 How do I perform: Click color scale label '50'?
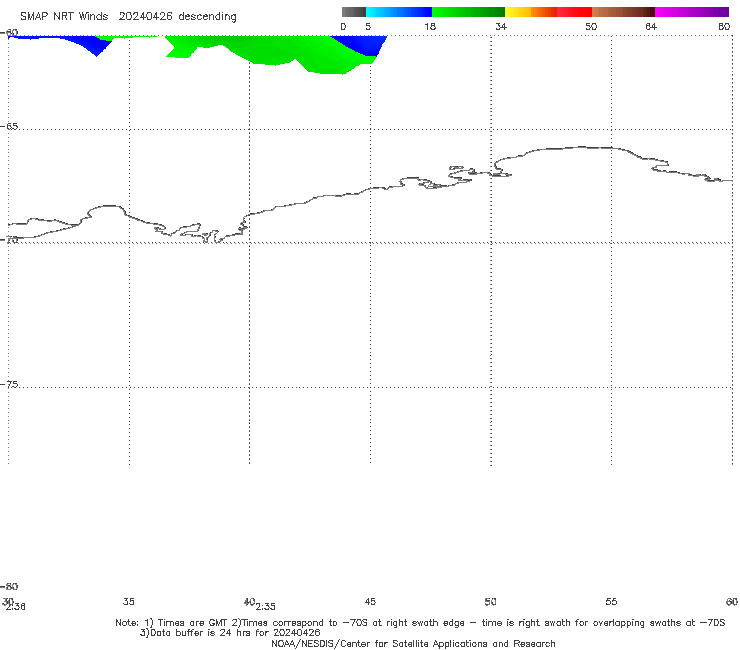click(x=591, y=27)
